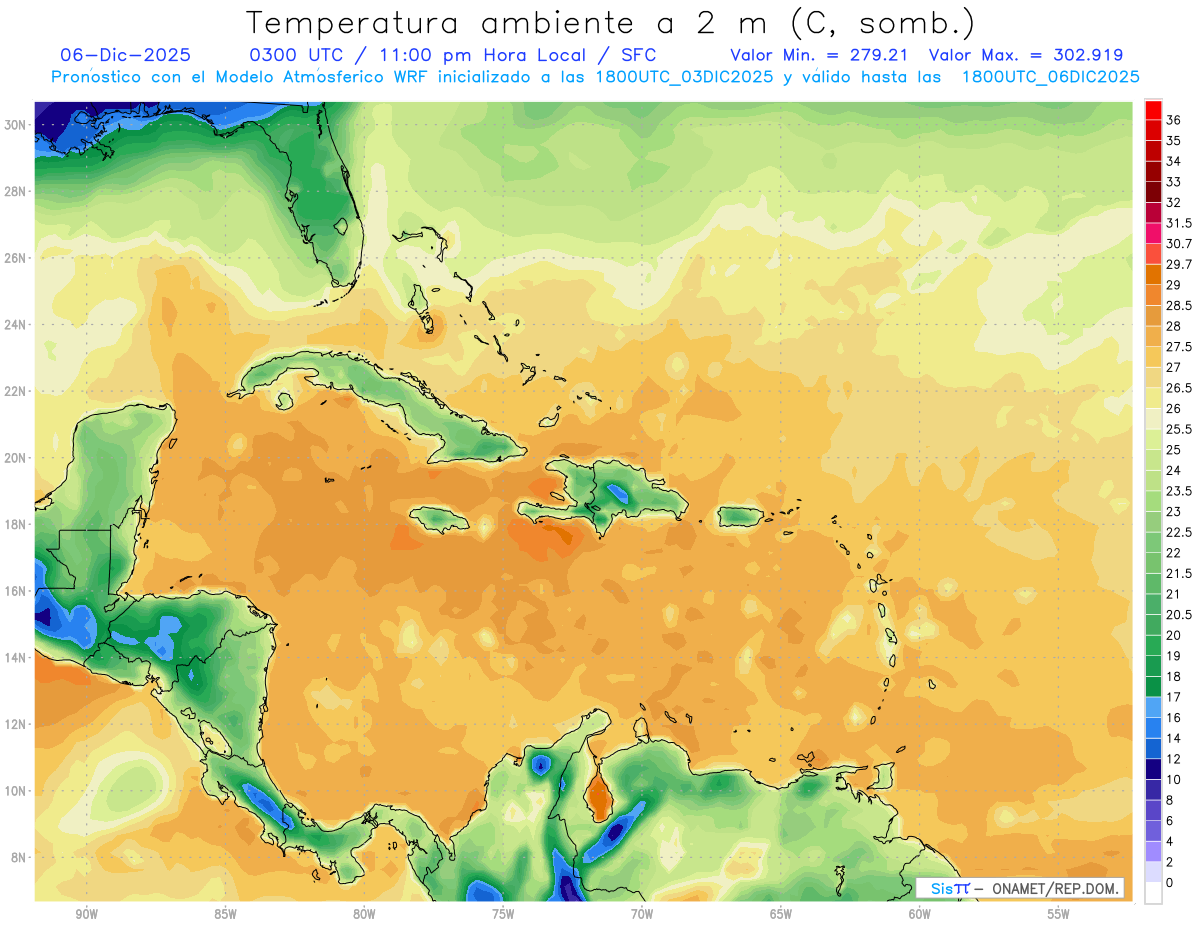Screen dimensions: 1200x927
Task: Pick the legend swatch between 29 and 29.7
Action: tap(1153, 274)
